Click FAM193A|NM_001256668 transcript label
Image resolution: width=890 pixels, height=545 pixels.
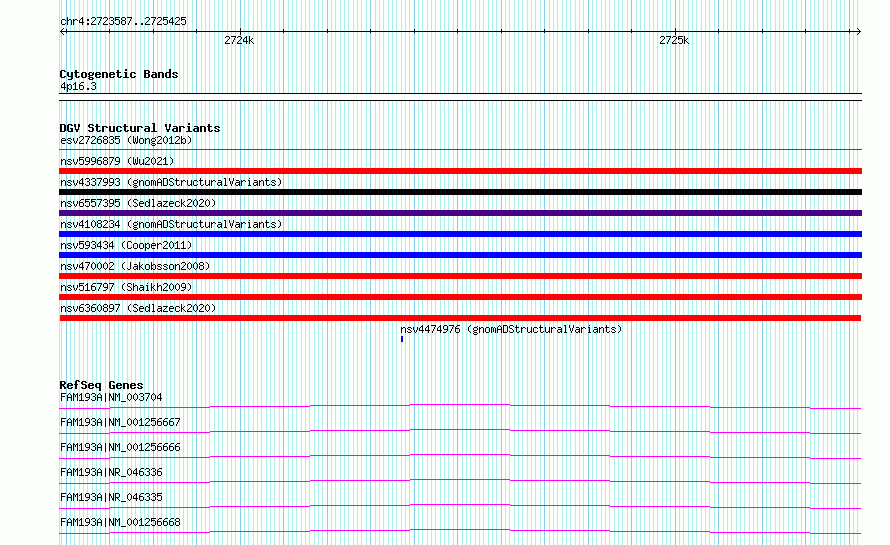tap(120, 522)
